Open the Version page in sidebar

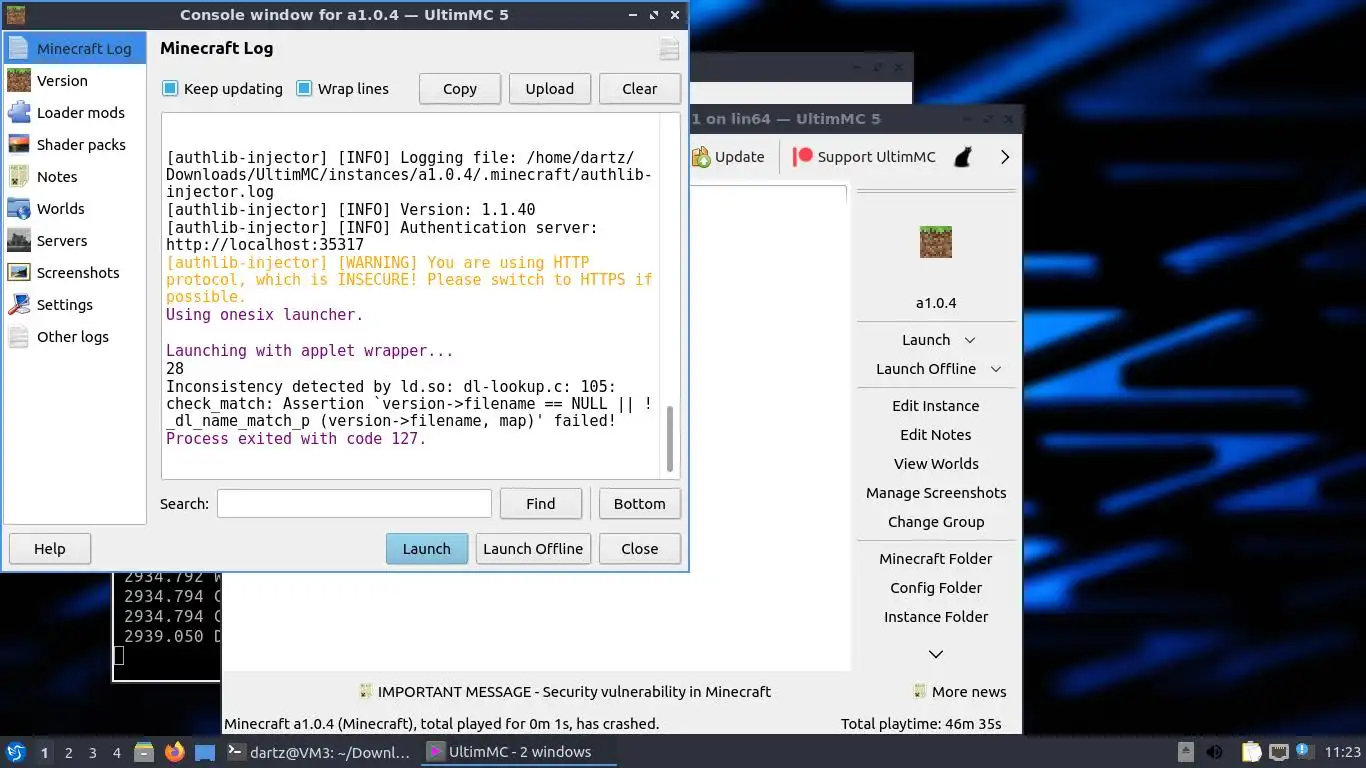[75, 80]
